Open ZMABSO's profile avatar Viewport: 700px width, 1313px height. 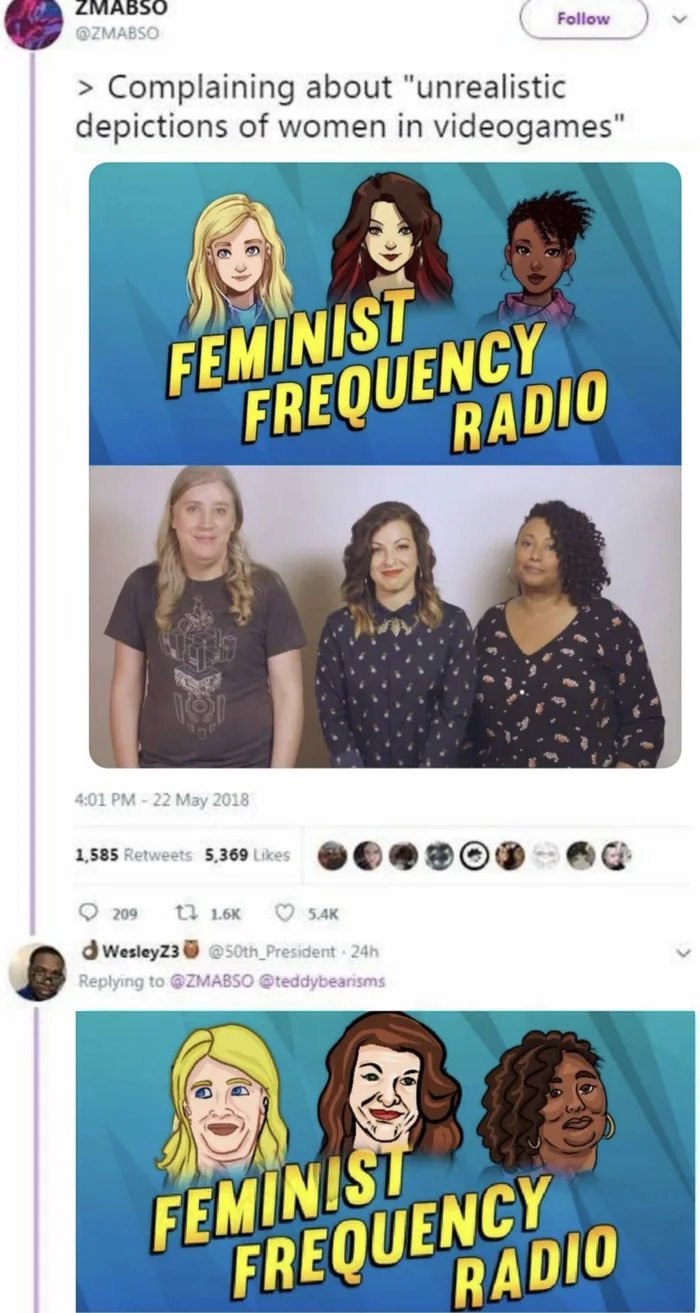coord(33,24)
